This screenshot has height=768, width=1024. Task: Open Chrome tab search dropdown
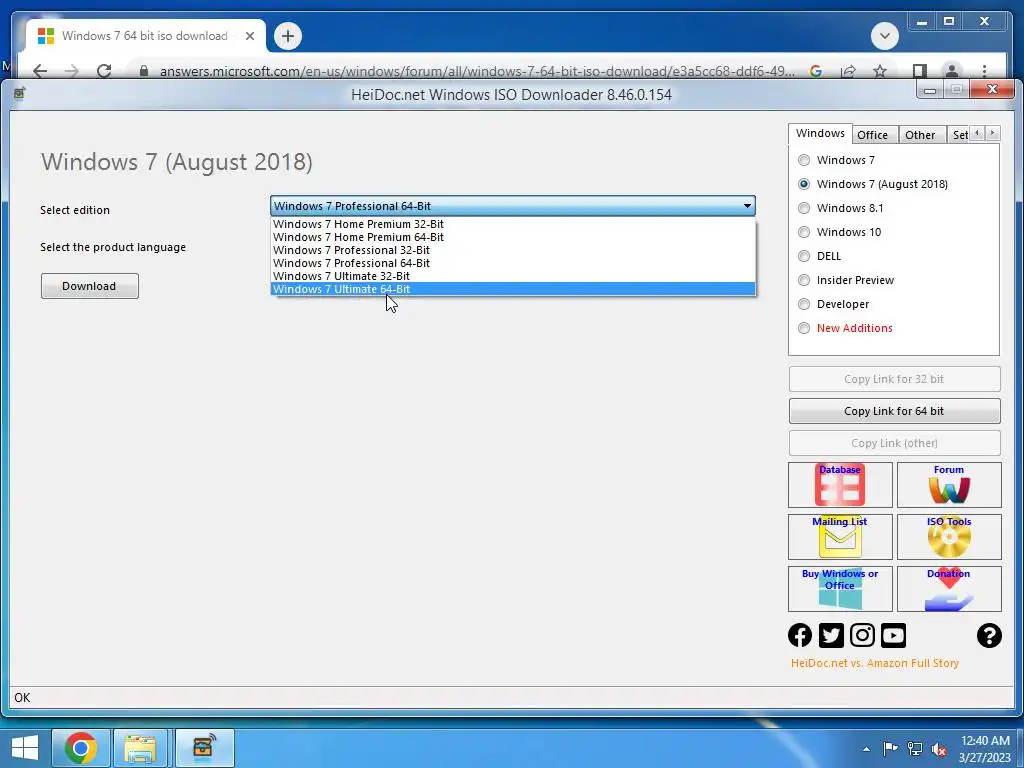(x=885, y=35)
